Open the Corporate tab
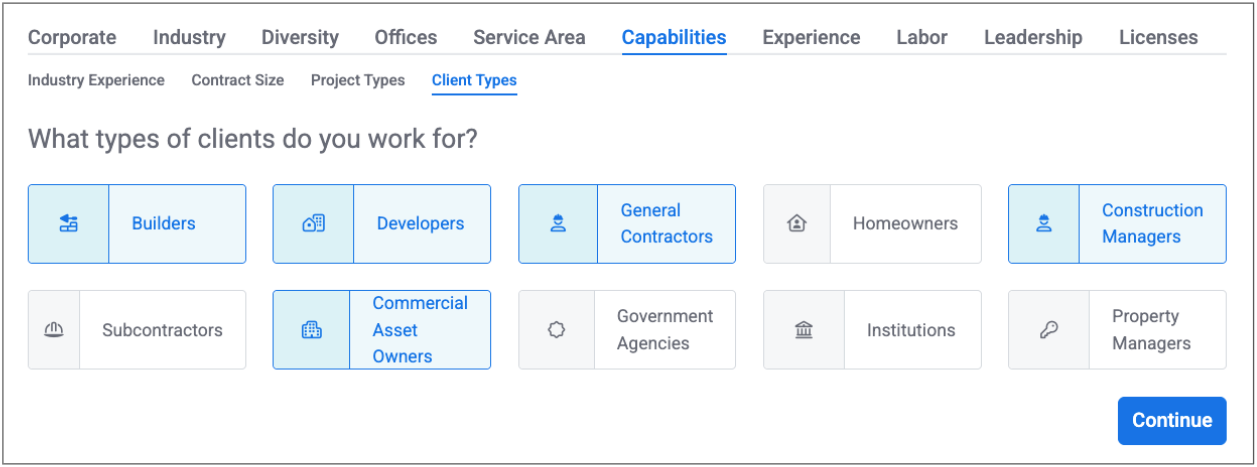Screen dimensions: 1257x467 tap(72, 38)
